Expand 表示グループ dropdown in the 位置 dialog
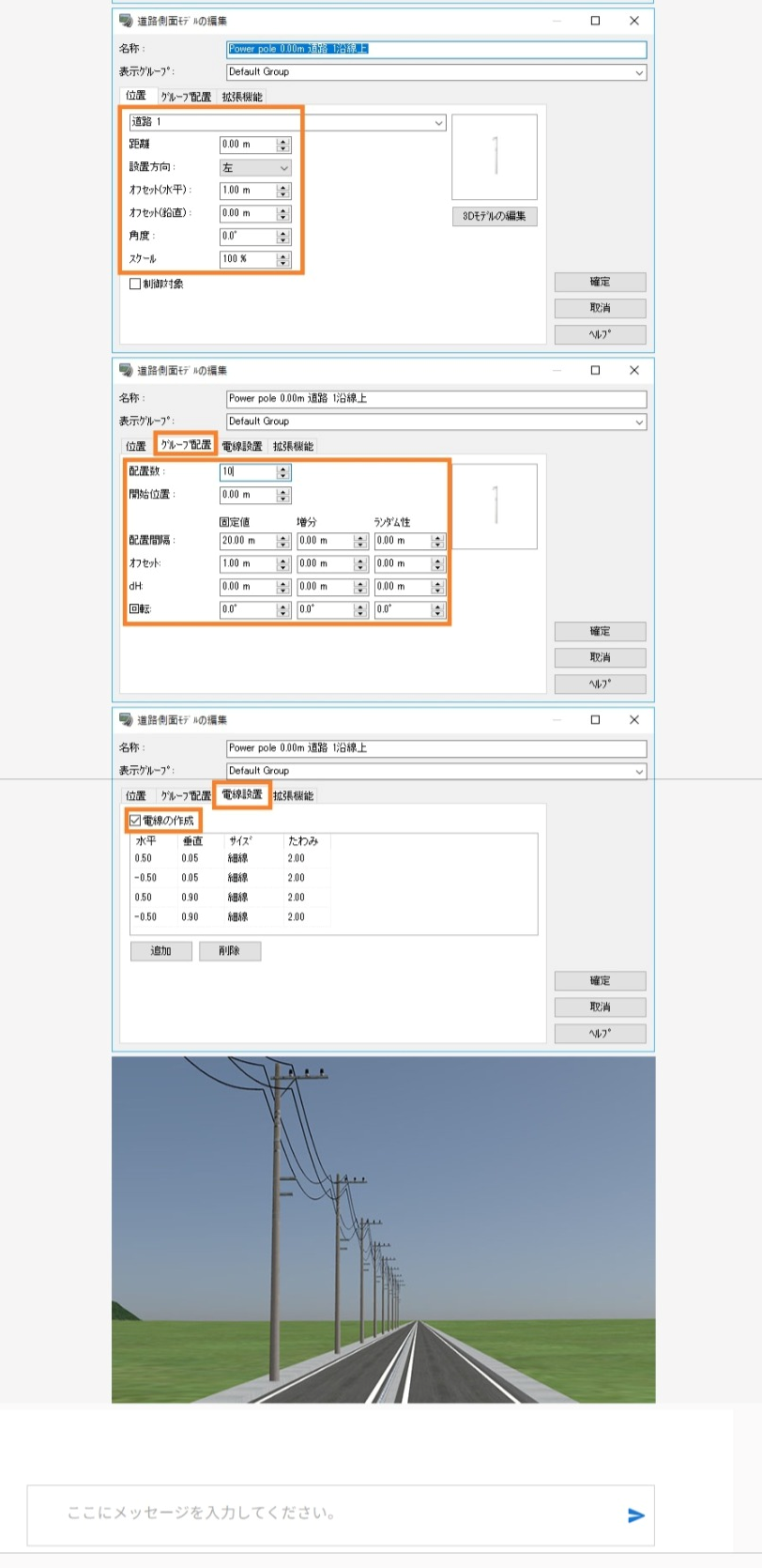The height and width of the screenshot is (1568, 762). (x=639, y=72)
